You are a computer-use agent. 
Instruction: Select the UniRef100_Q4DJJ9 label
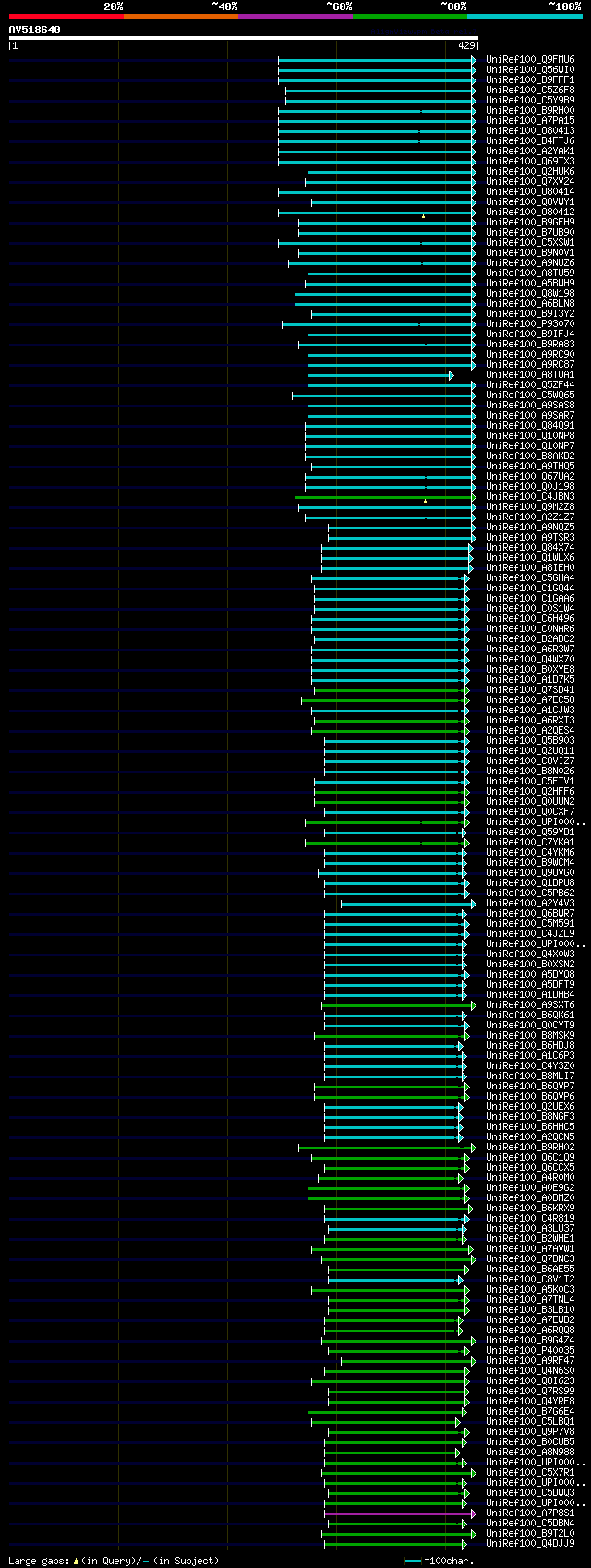530,1544
